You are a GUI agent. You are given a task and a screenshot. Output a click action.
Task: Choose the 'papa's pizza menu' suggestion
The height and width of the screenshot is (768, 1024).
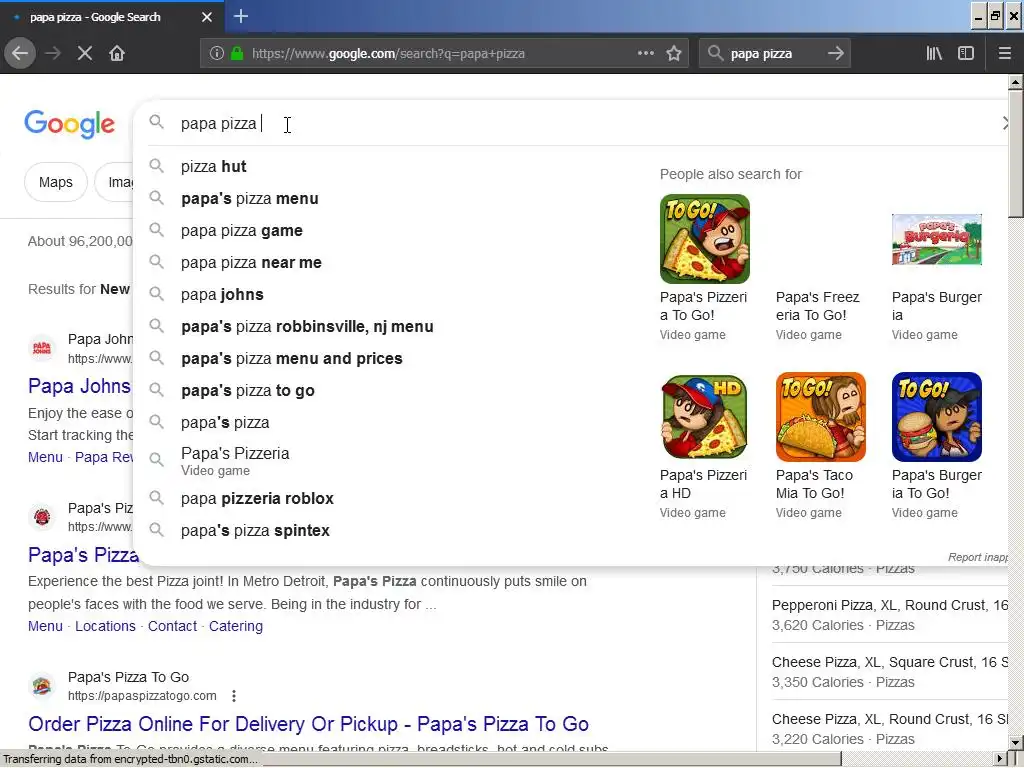250,199
